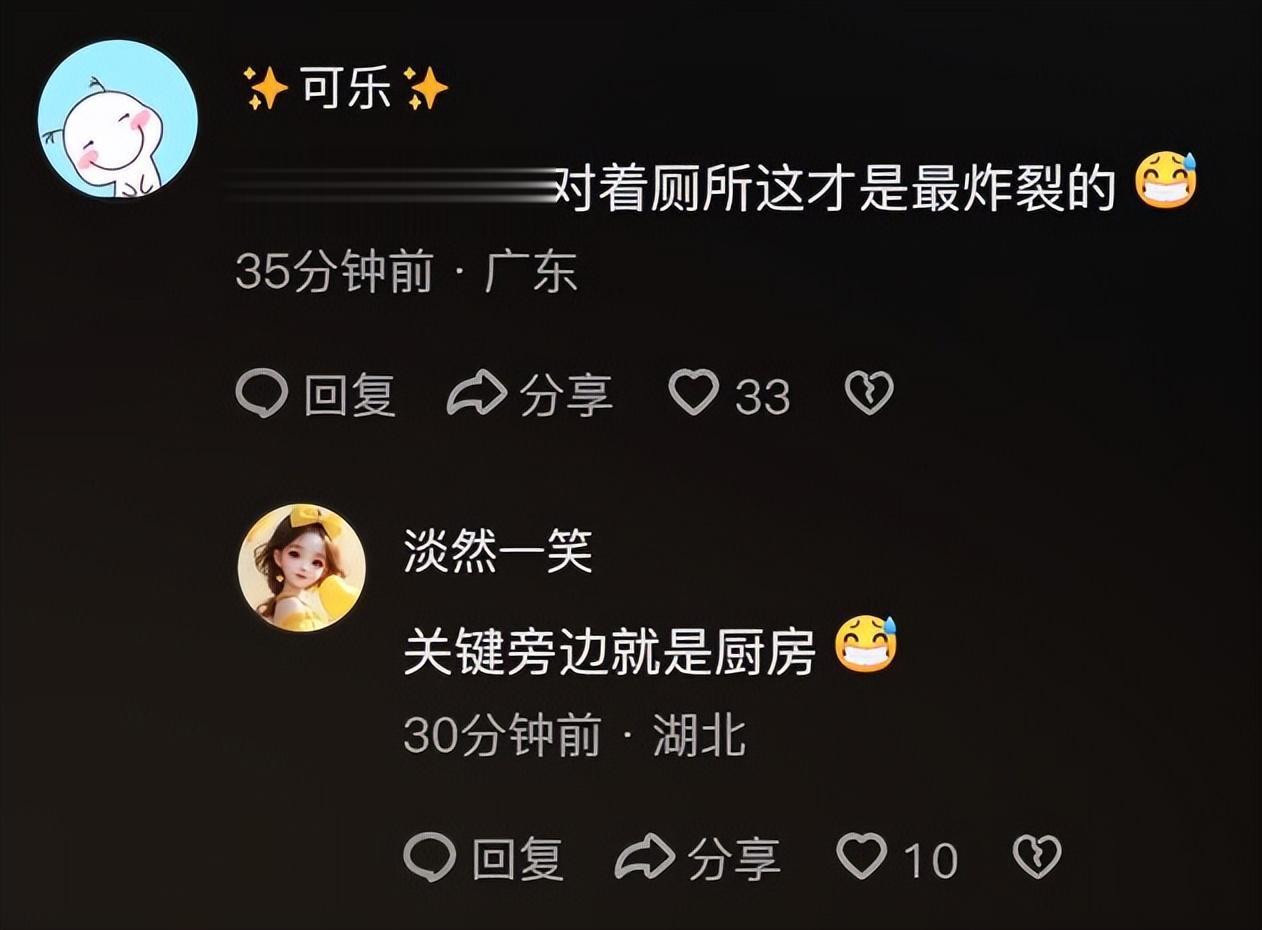This screenshot has width=1262, height=930.
Task: Tap 分享 text under 可乐's comment
Action: [x=566, y=395]
